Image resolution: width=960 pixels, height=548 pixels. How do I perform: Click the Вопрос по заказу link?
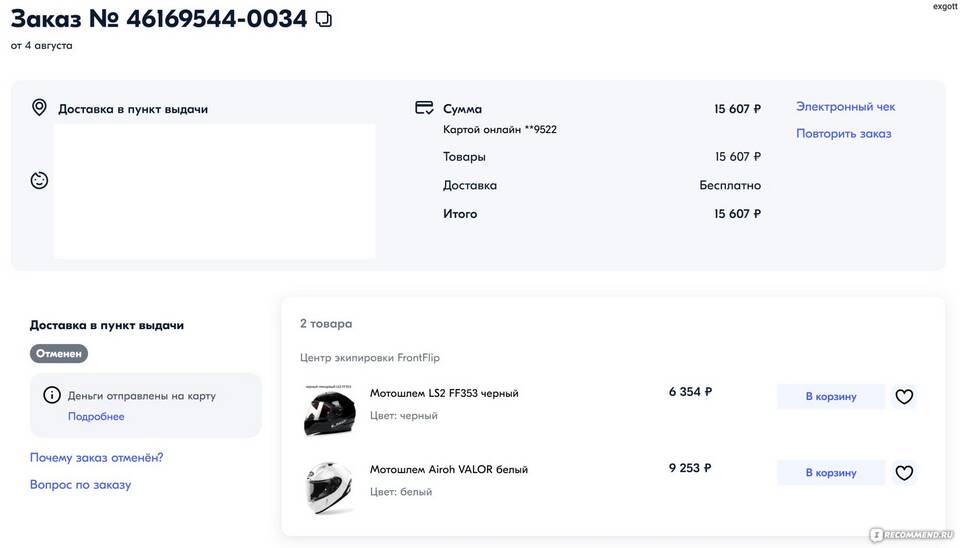(80, 485)
